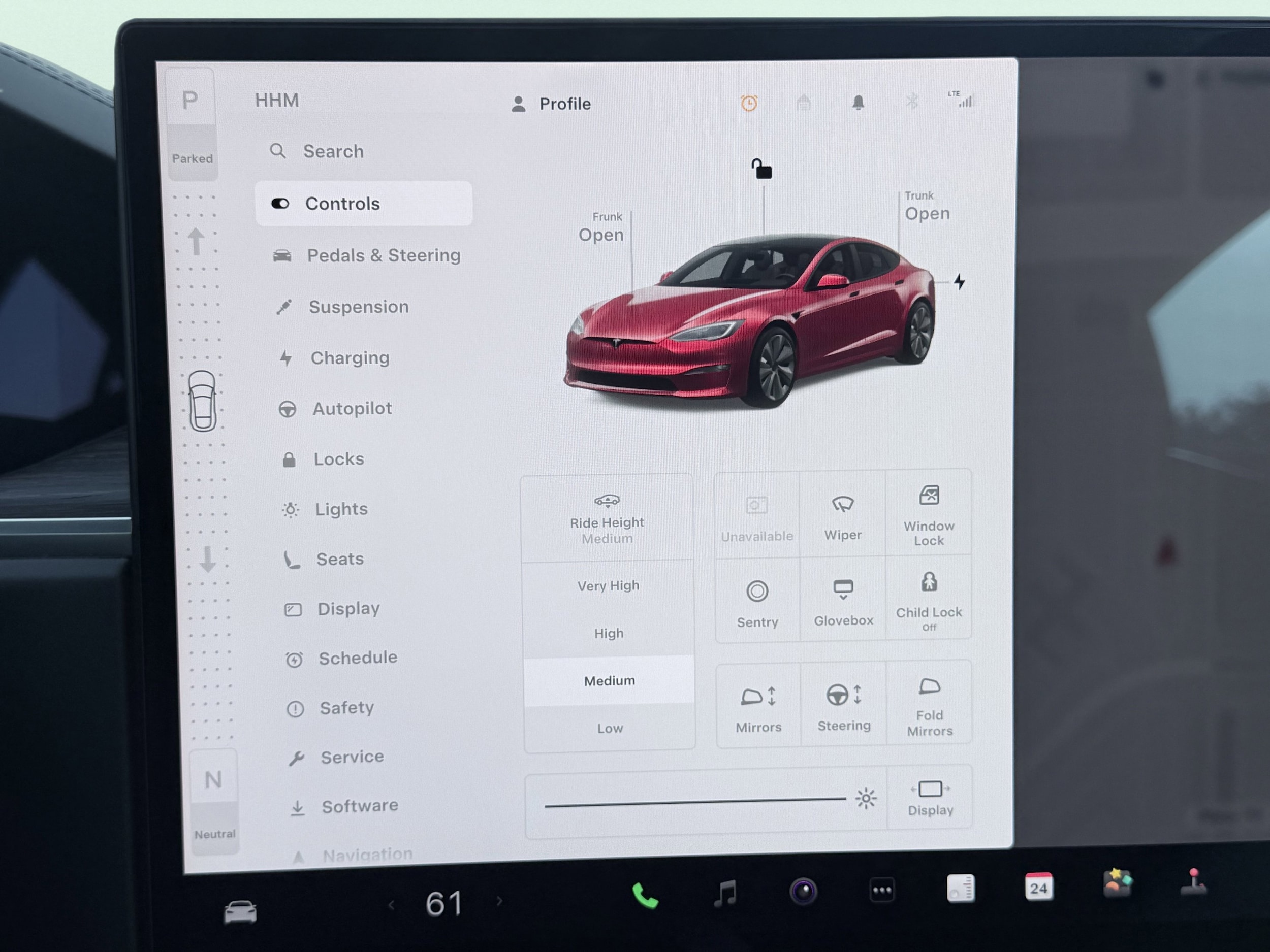Open the Glovebox

pos(843,601)
